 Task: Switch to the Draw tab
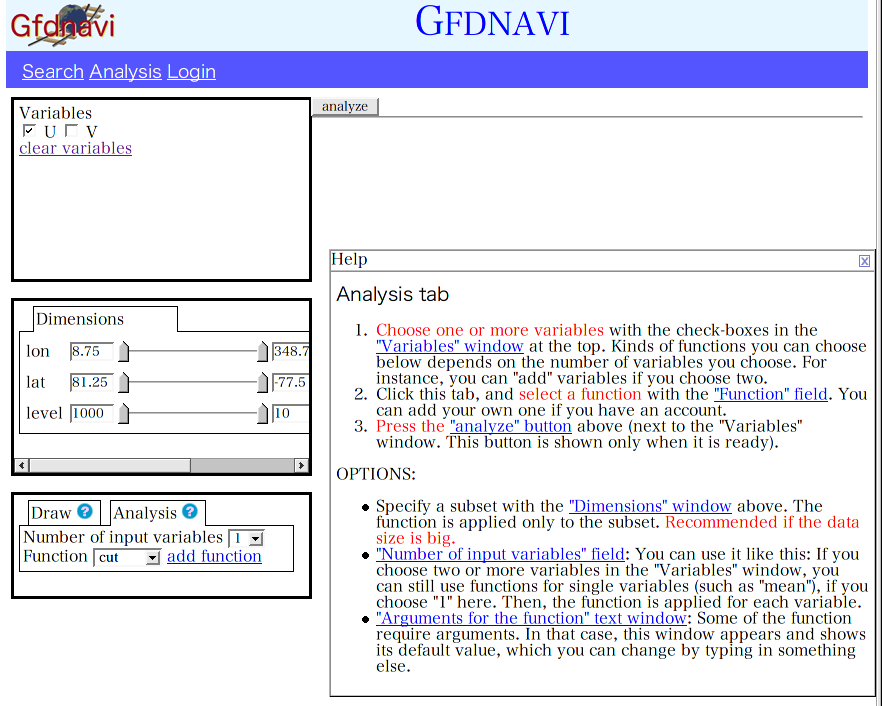coord(51,513)
